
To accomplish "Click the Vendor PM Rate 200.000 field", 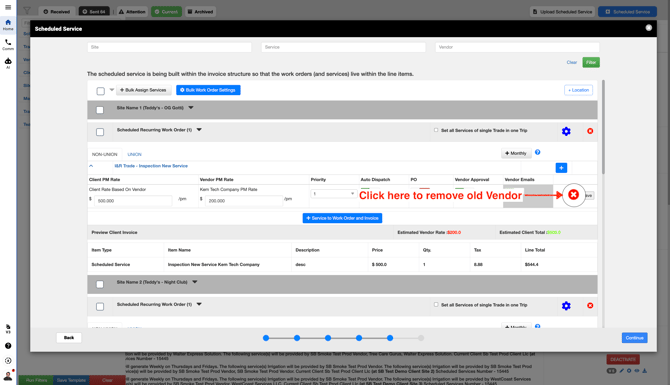I will tap(244, 200).
